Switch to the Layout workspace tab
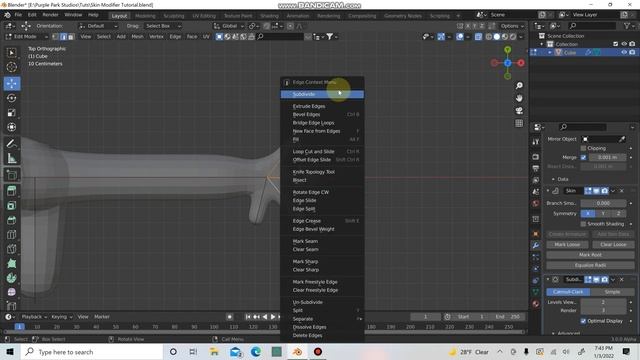The height and width of the screenshot is (360, 640). 119,16
